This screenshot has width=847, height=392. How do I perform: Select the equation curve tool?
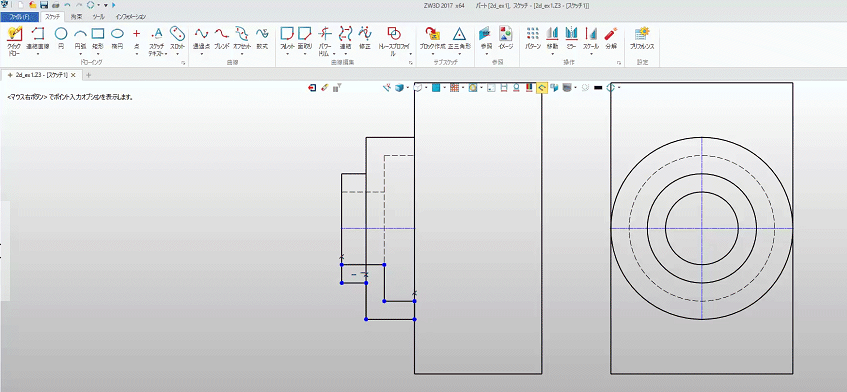(262, 39)
